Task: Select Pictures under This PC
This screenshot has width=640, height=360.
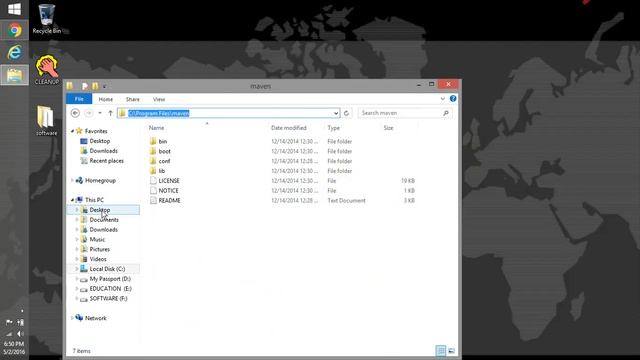Action: [100, 249]
